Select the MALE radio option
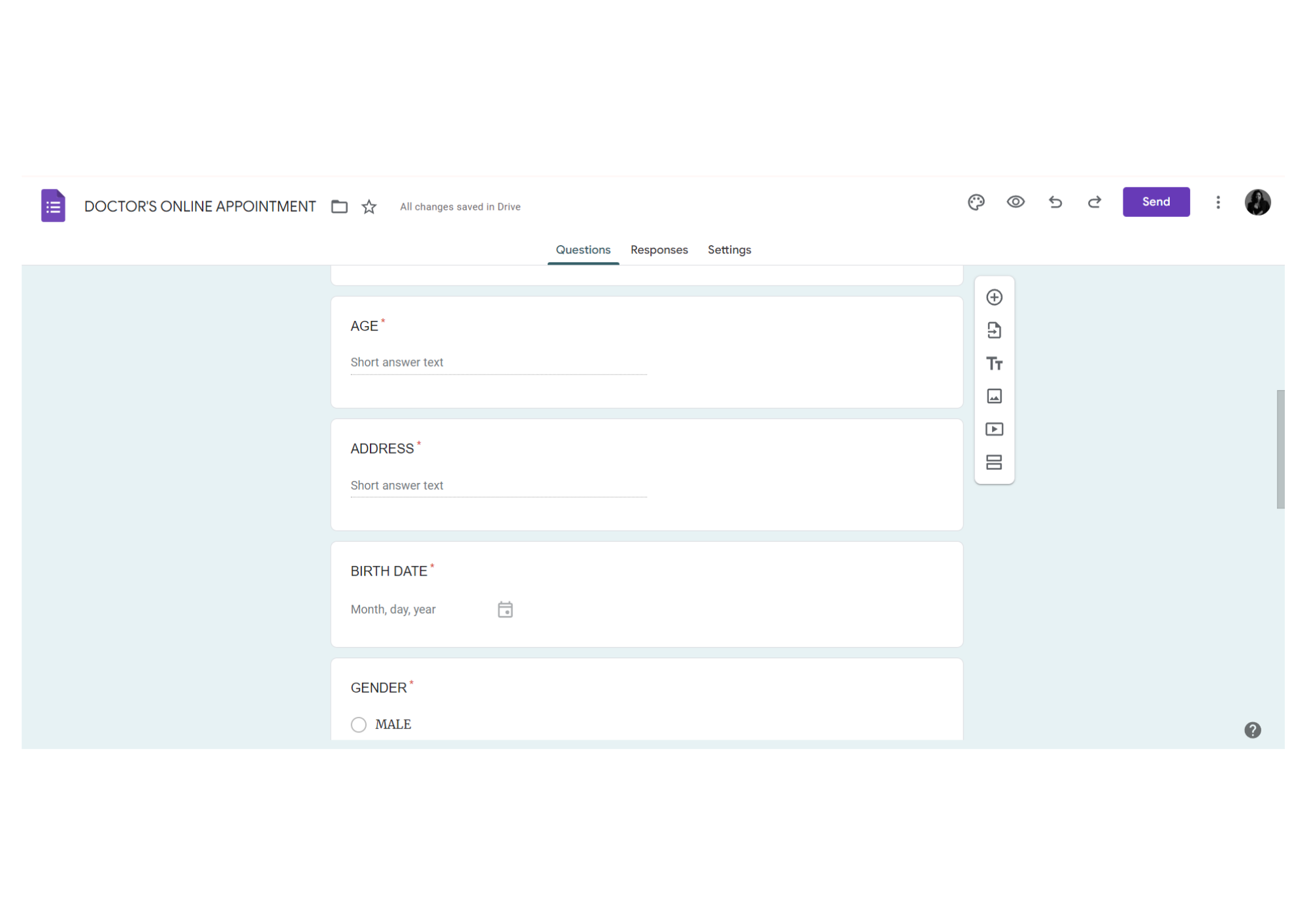The image size is (1307, 924). (x=359, y=724)
